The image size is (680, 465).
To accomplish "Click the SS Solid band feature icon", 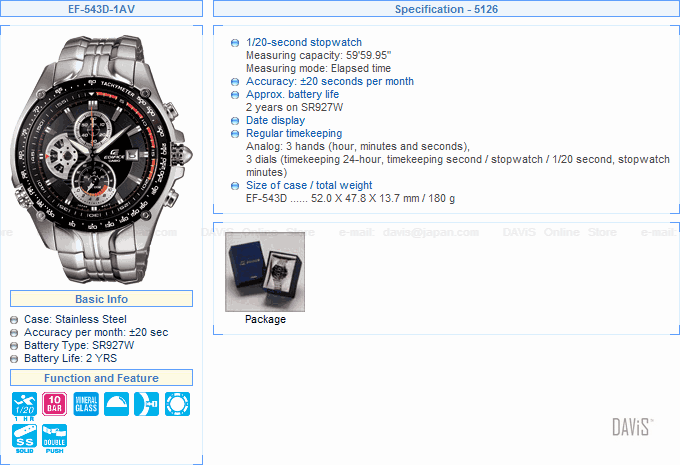I will point(24,439).
